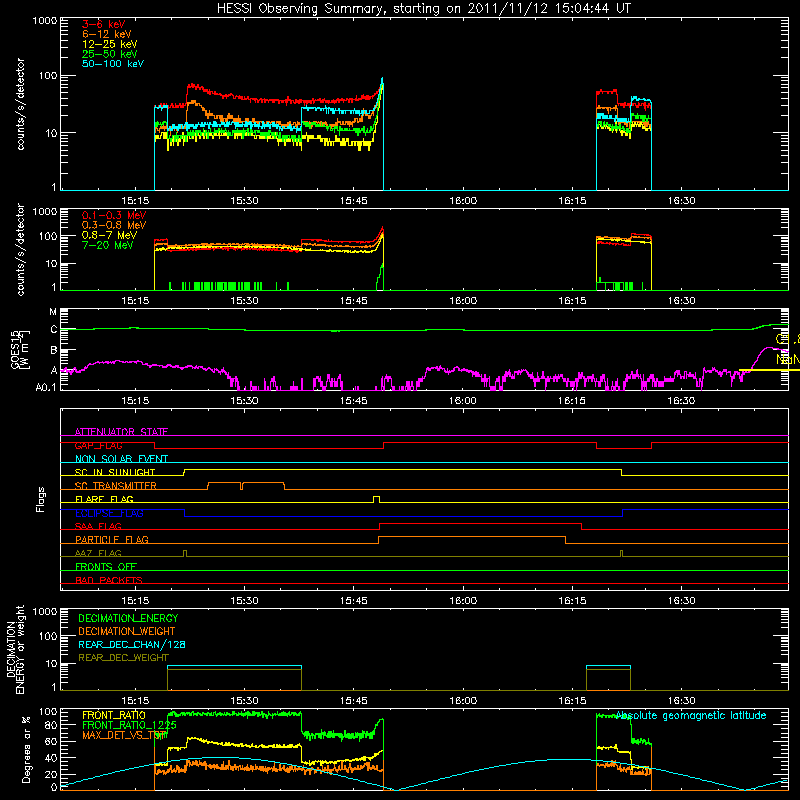The height and width of the screenshot is (800, 800).
Task: Click the A0.1 tick label on GOES plot
Action: click(x=46, y=387)
